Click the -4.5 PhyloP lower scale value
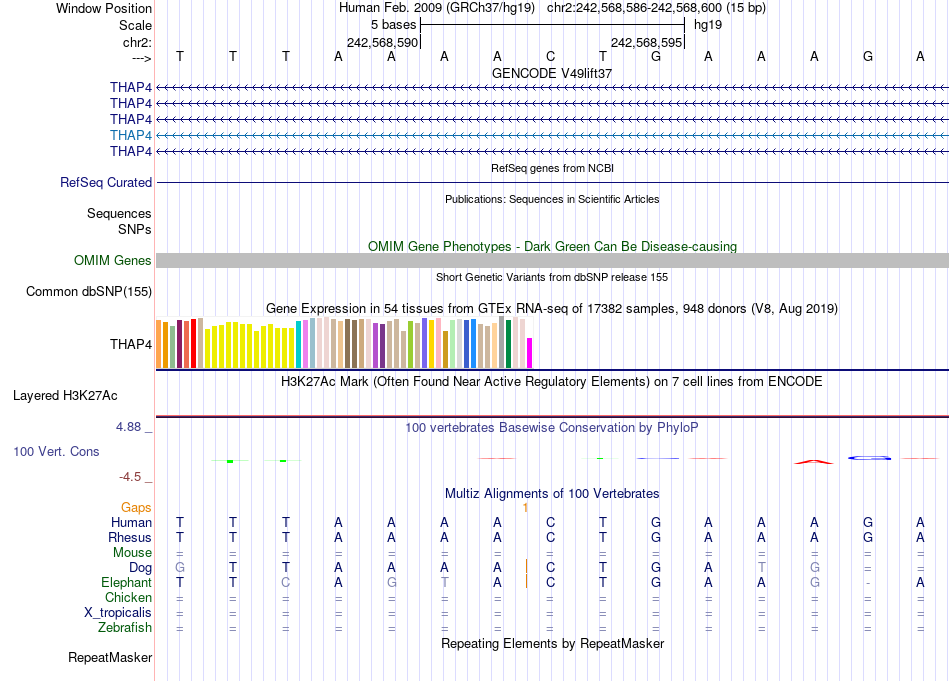The image size is (950, 681). pos(130,477)
